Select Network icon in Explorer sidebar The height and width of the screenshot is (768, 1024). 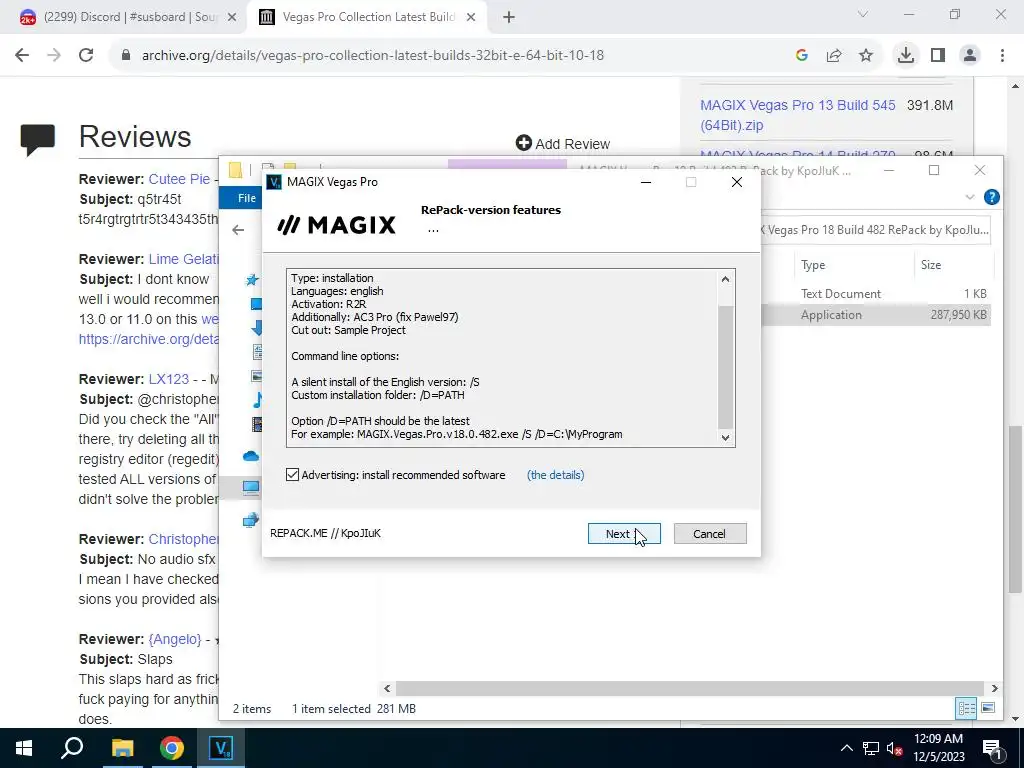coord(251,520)
